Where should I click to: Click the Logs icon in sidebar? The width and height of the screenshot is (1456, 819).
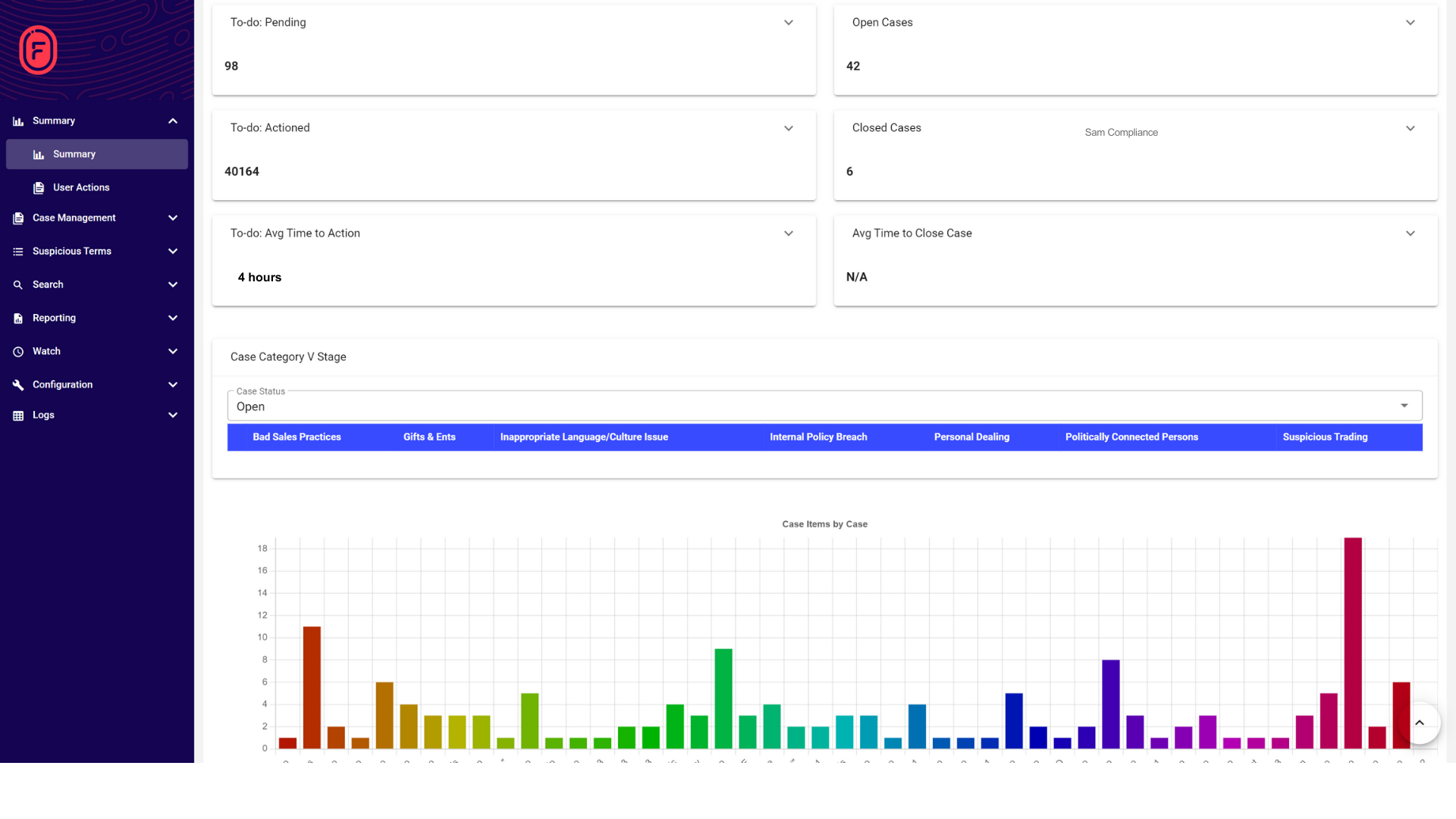[x=18, y=415]
